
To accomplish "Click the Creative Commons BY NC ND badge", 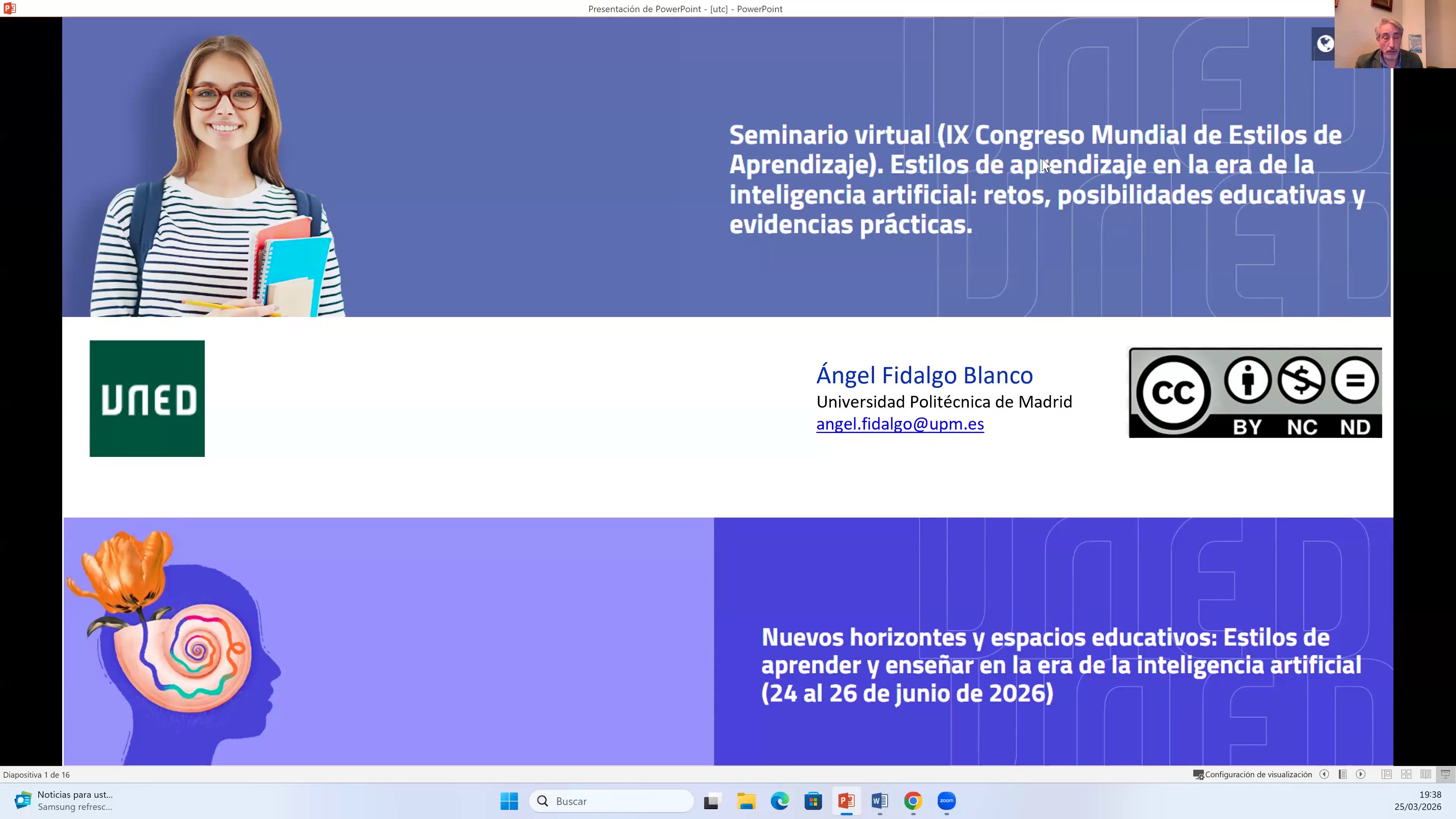I will [x=1255, y=392].
